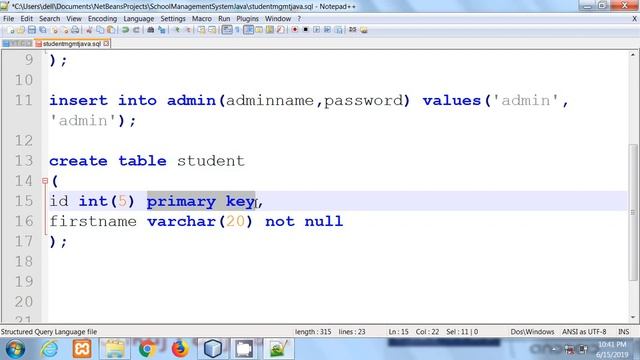Open the Macro menu
This screenshot has height=360, width=640.
pos(202,19)
